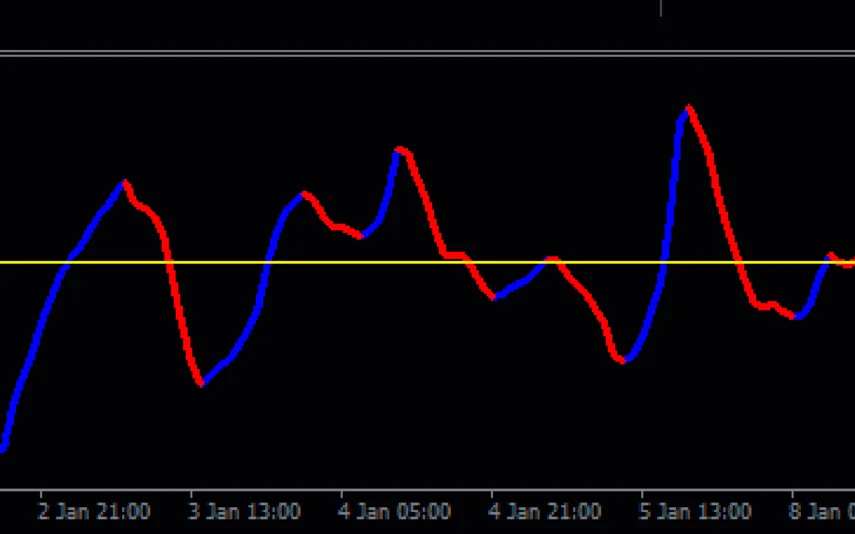This screenshot has width=855, height=534.
Task: Click the small vertical tick mark at the top
Action: tap(661, 8)
